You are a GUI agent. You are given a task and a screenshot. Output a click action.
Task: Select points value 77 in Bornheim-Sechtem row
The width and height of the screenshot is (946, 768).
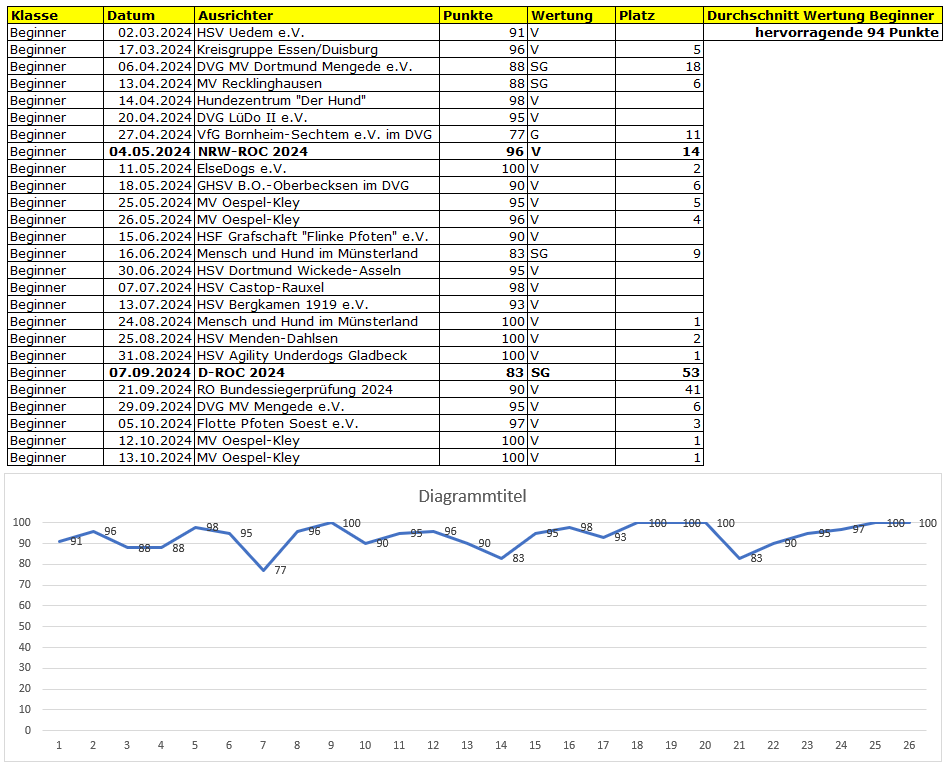(483, 135)
